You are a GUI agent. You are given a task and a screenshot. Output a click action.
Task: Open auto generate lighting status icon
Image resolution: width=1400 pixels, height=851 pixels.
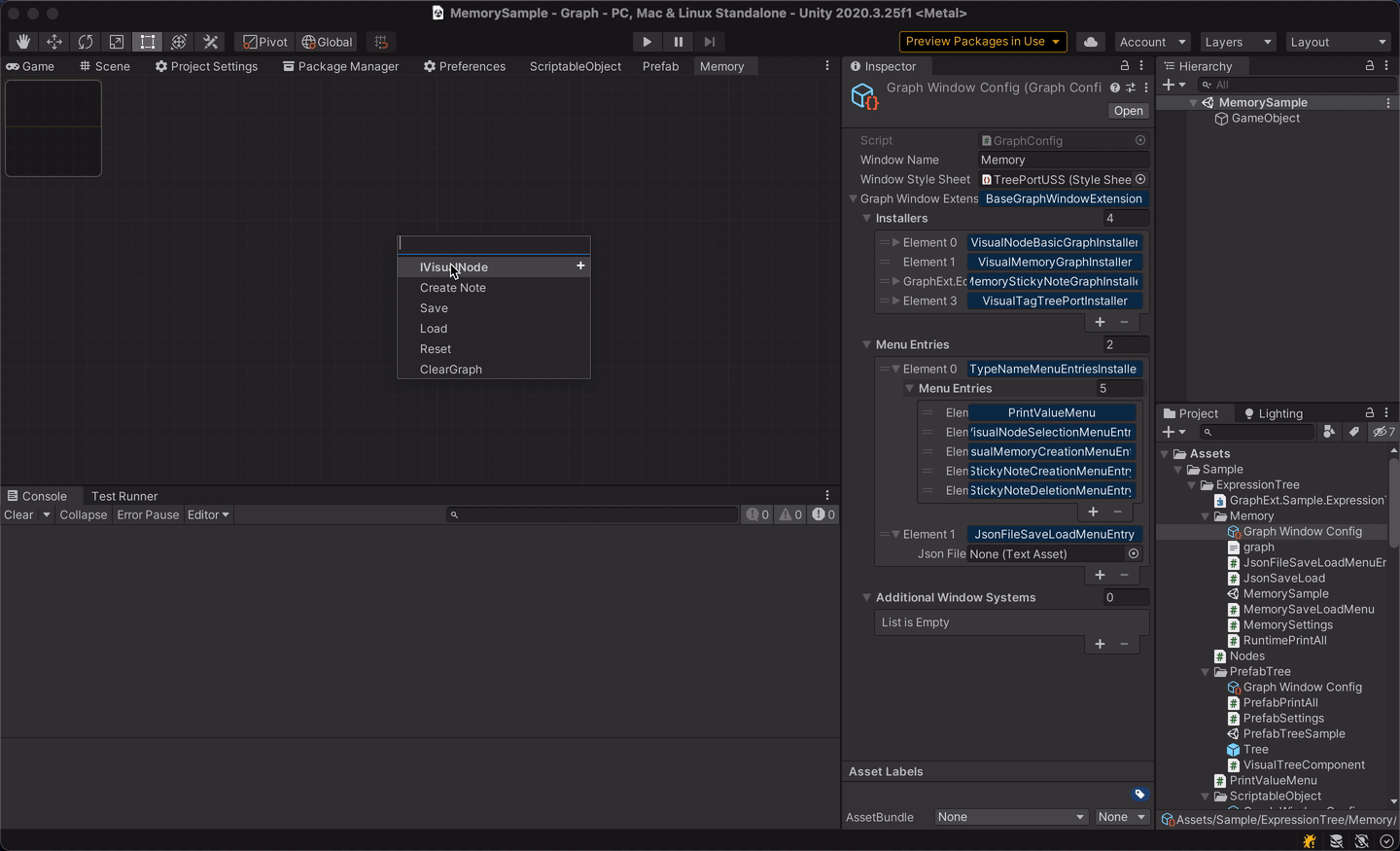1362,841
